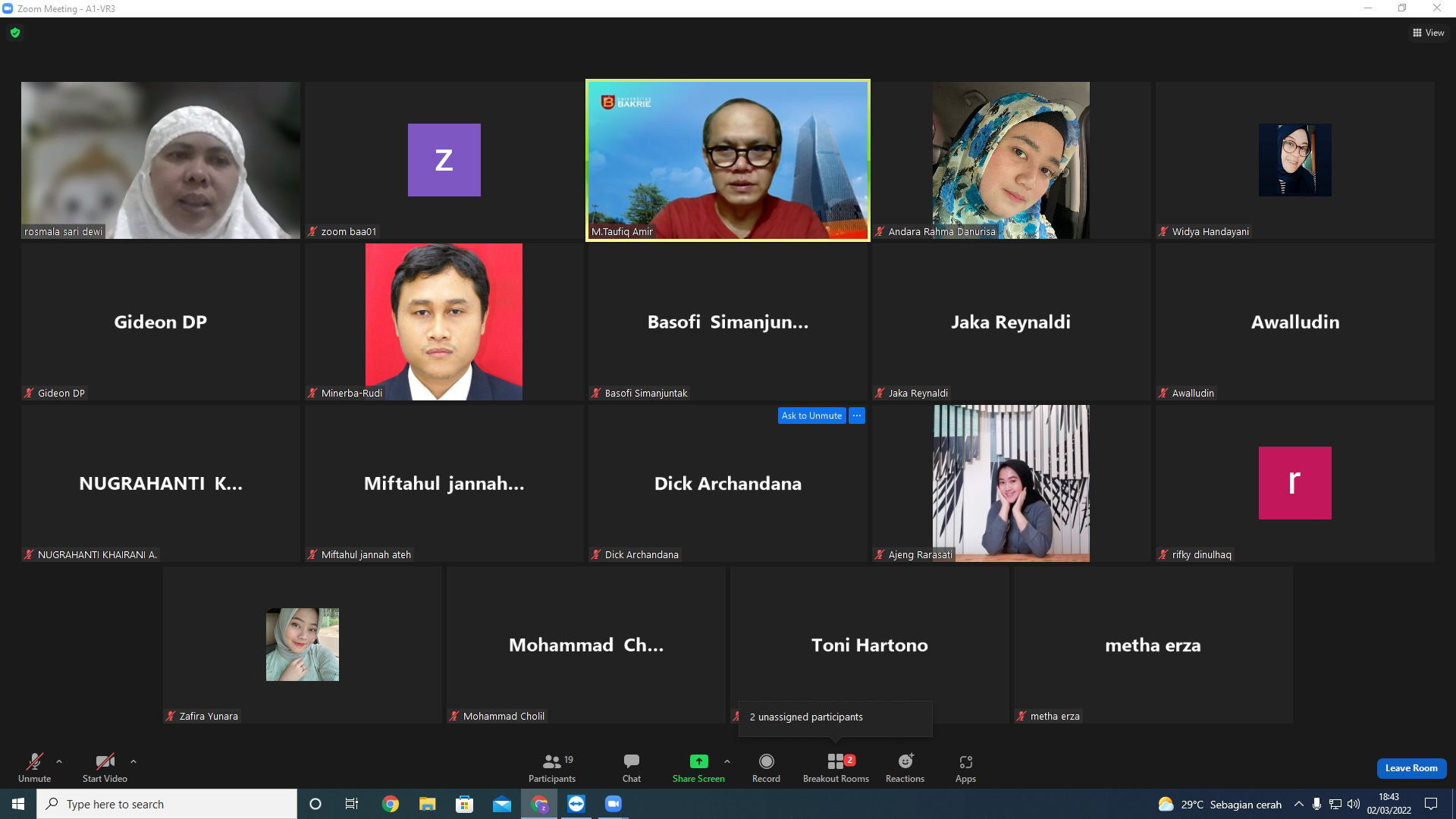Click the Leave Room button

pyautogui.click(x=1411, y=768)
